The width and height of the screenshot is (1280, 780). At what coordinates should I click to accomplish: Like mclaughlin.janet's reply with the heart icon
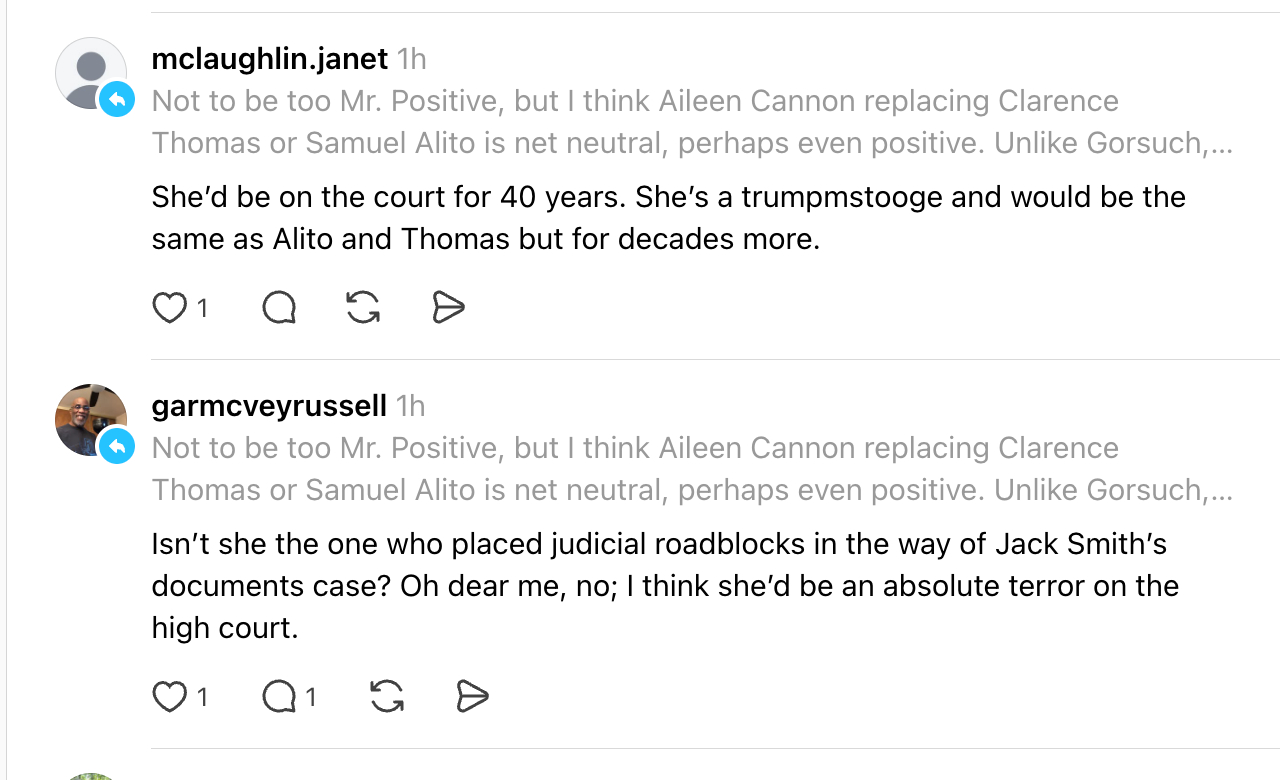tap(169, 308)
